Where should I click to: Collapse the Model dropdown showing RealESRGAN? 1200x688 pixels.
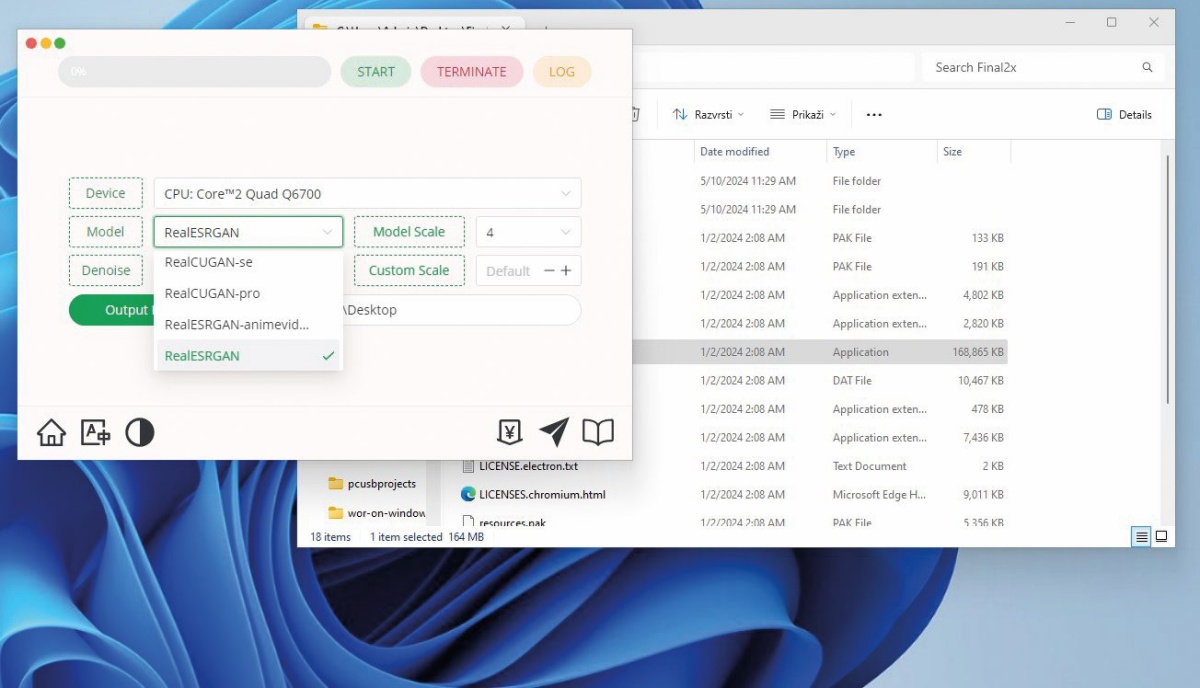(x=248, y=232)
